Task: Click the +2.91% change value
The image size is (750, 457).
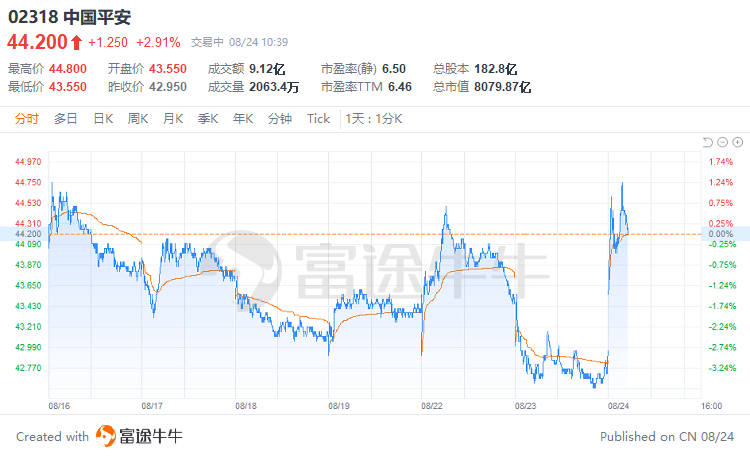Action: click(158, 43)
